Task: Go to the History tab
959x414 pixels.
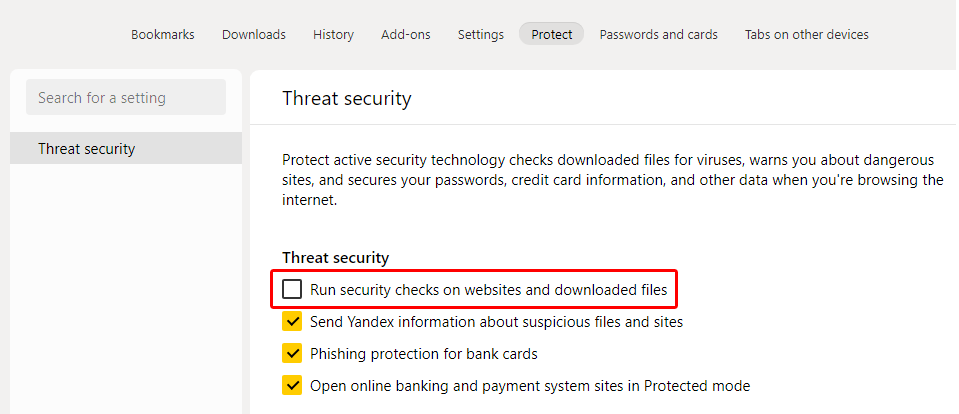Action: coord(333,34)
